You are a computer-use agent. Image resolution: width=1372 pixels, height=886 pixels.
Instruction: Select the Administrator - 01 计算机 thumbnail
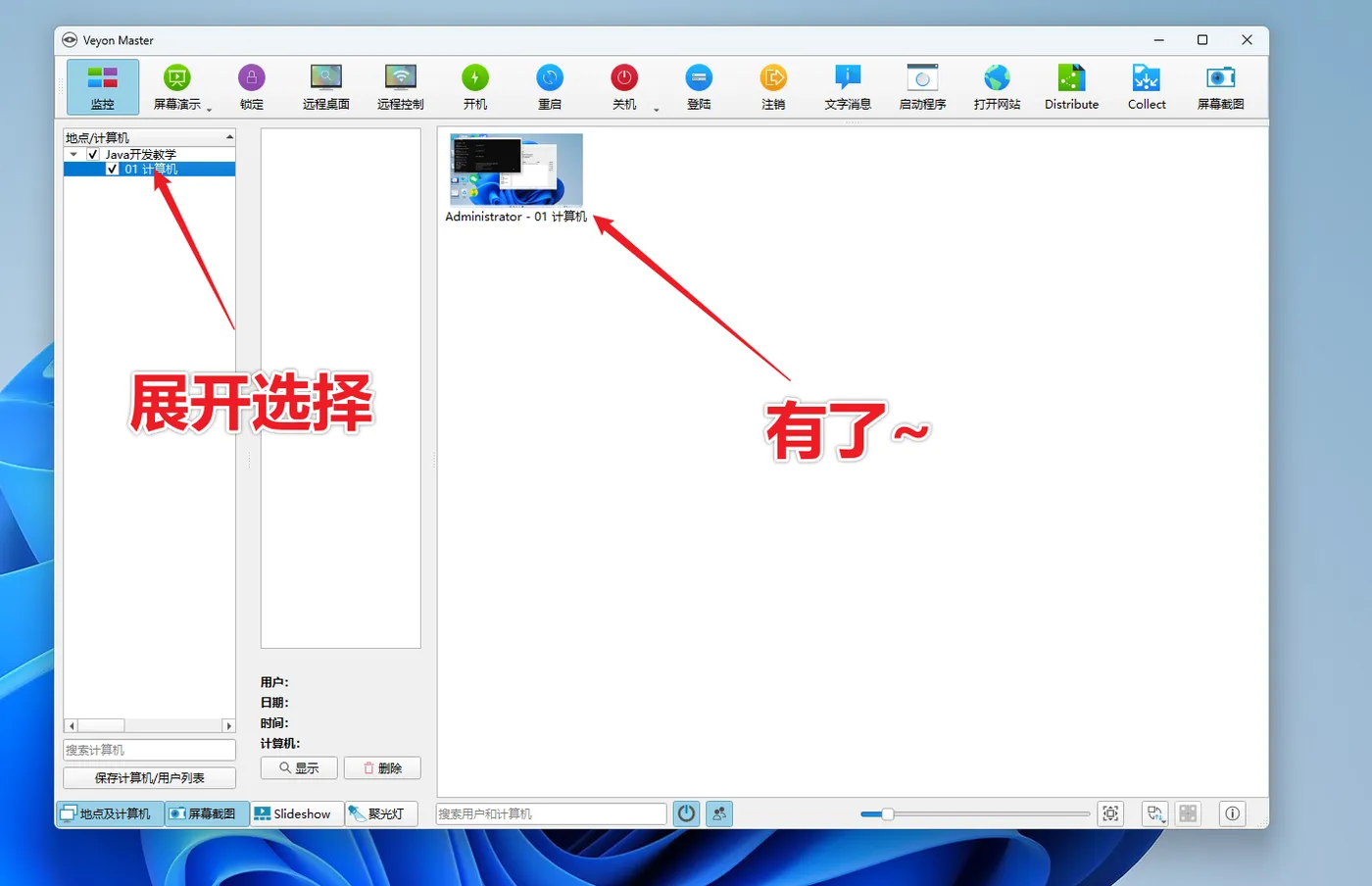(516, 178)
